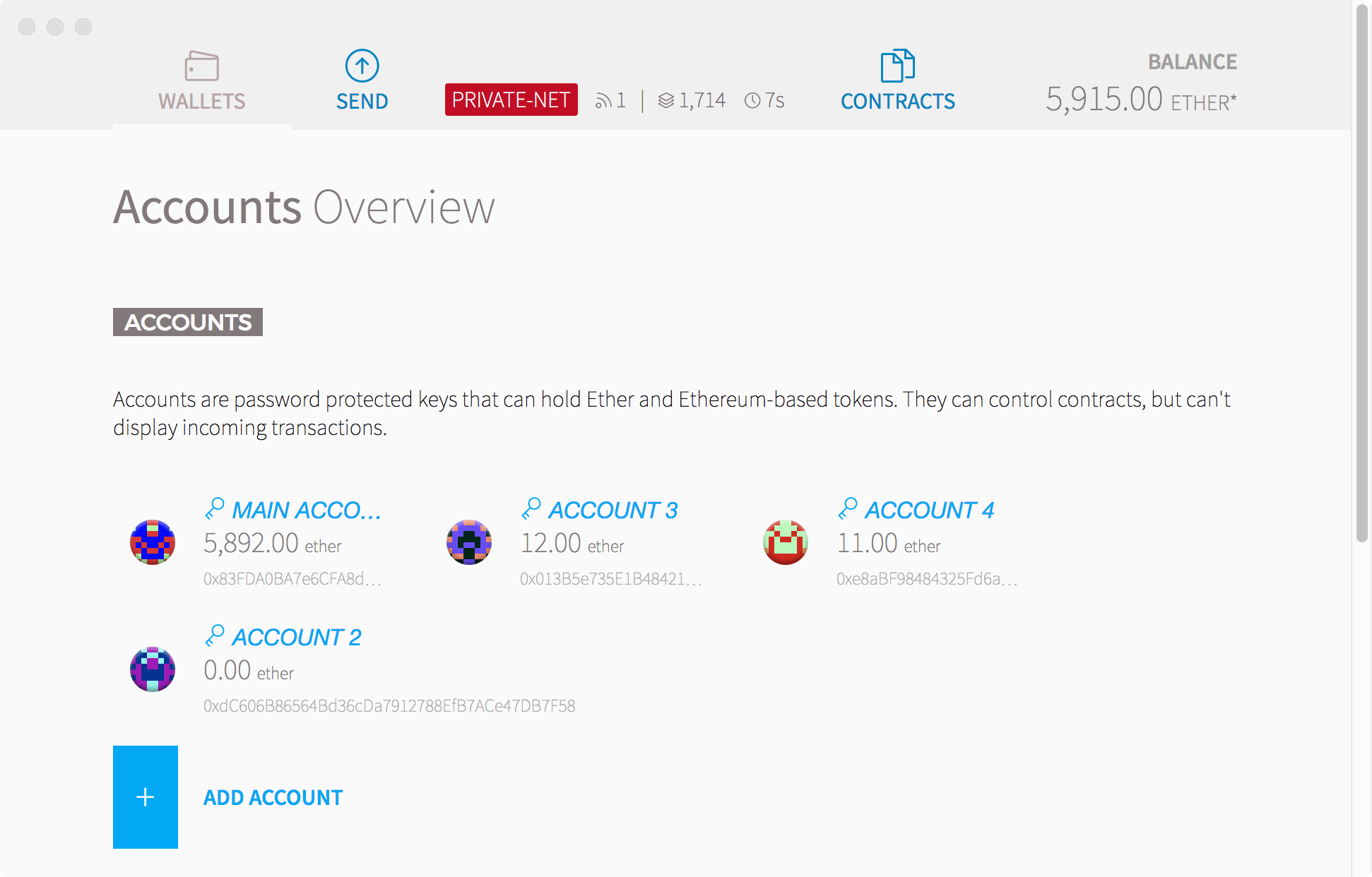The height and width of the screenshot is (877, 1372).
Task: Click Account 4 identicon avatar
Action: (x=786, y=542)
